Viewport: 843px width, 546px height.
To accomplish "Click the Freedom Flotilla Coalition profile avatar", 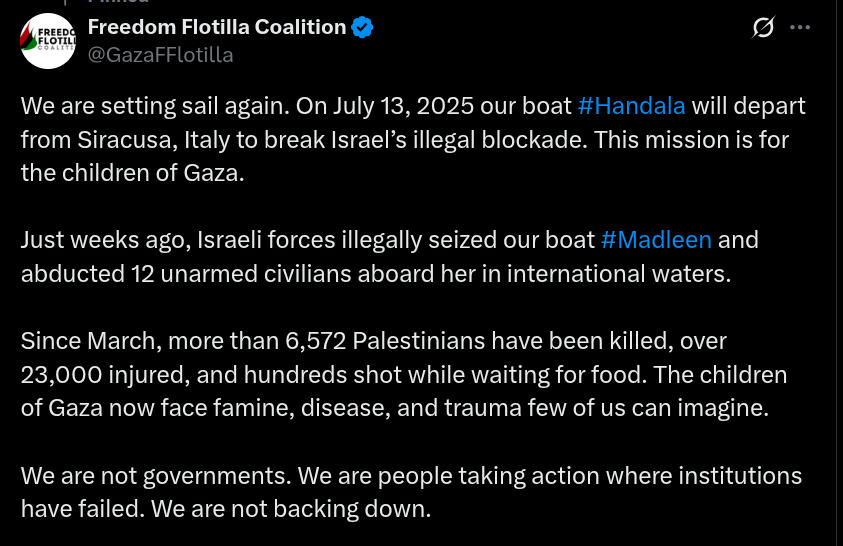I will 48,41.
